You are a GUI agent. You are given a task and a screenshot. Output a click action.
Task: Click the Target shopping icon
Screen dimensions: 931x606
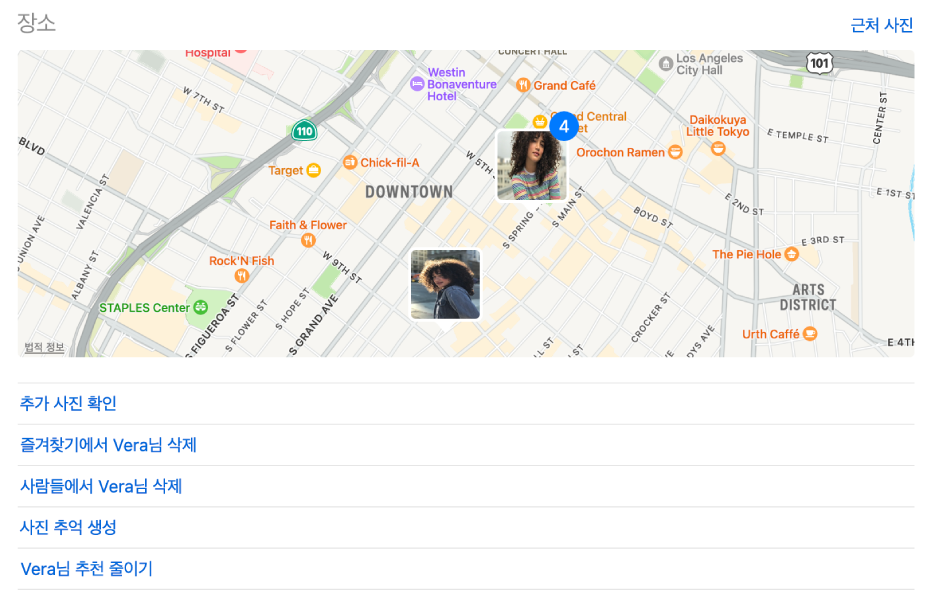pyautogui.click(x=314, y=170)
